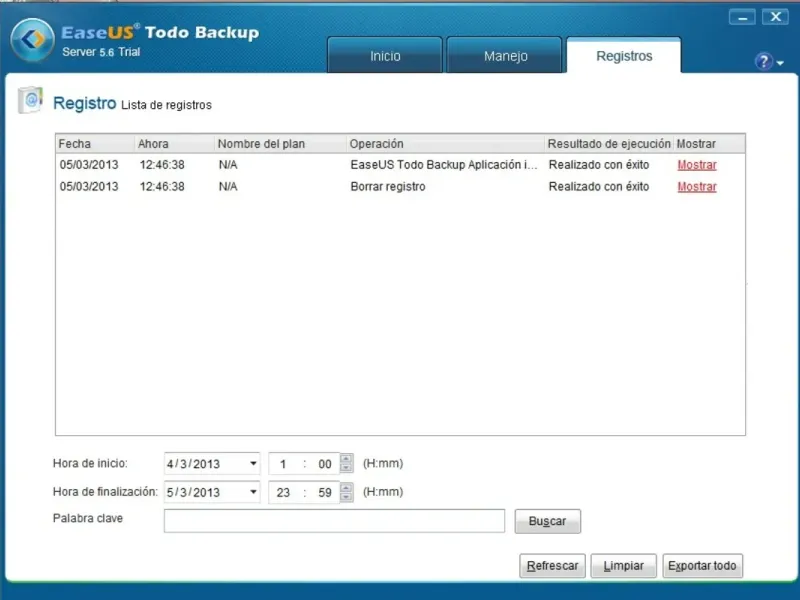Screen dimensions: 800x600
Task: Close the EaseUS Todo Backup window
Action: click(775, 17)
